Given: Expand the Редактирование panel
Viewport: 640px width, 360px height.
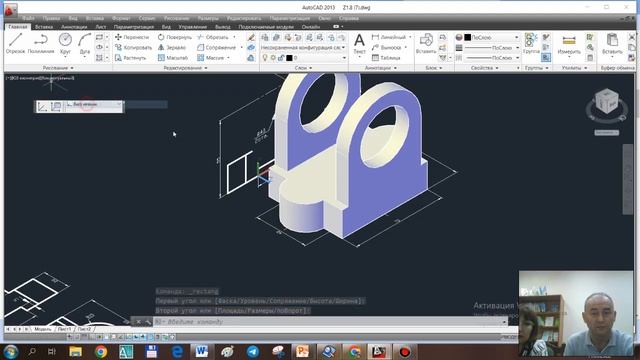Looking at the screenshot, I should (185, 68).
